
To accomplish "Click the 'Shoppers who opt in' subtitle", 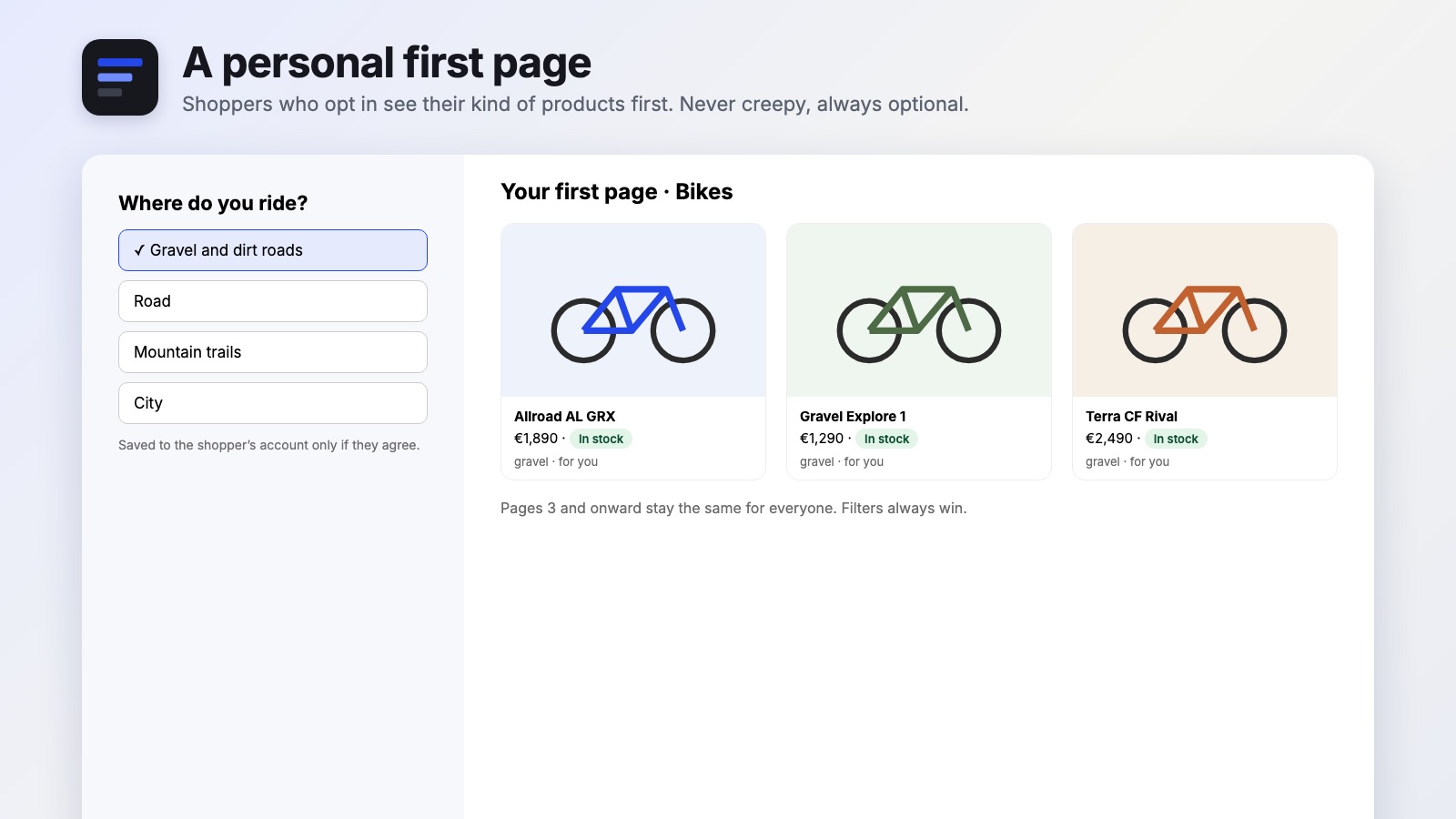I will coord(575,104).
